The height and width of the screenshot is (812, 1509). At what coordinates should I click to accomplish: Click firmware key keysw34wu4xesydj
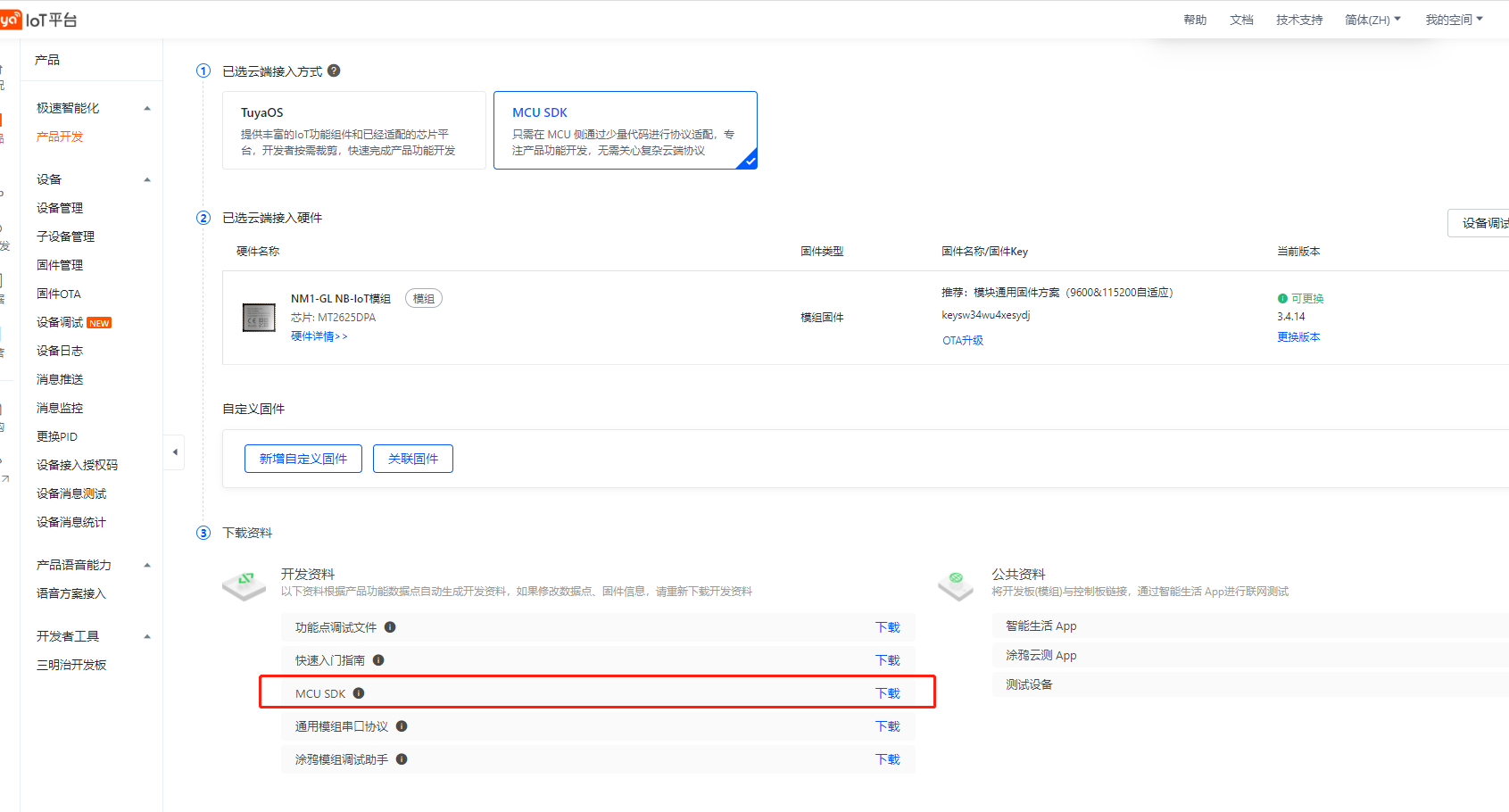985,315
